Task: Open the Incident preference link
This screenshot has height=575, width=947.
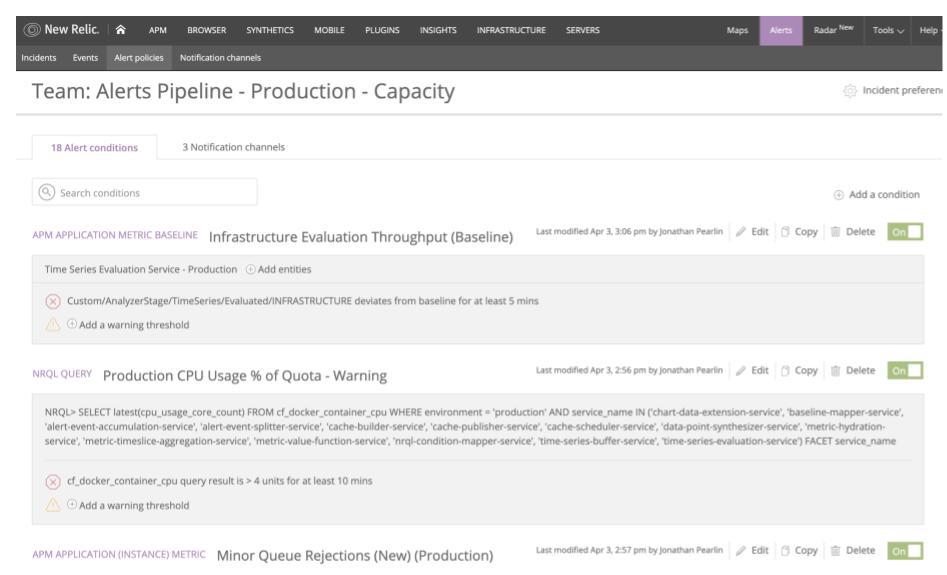Action: (x=902, y=90)
